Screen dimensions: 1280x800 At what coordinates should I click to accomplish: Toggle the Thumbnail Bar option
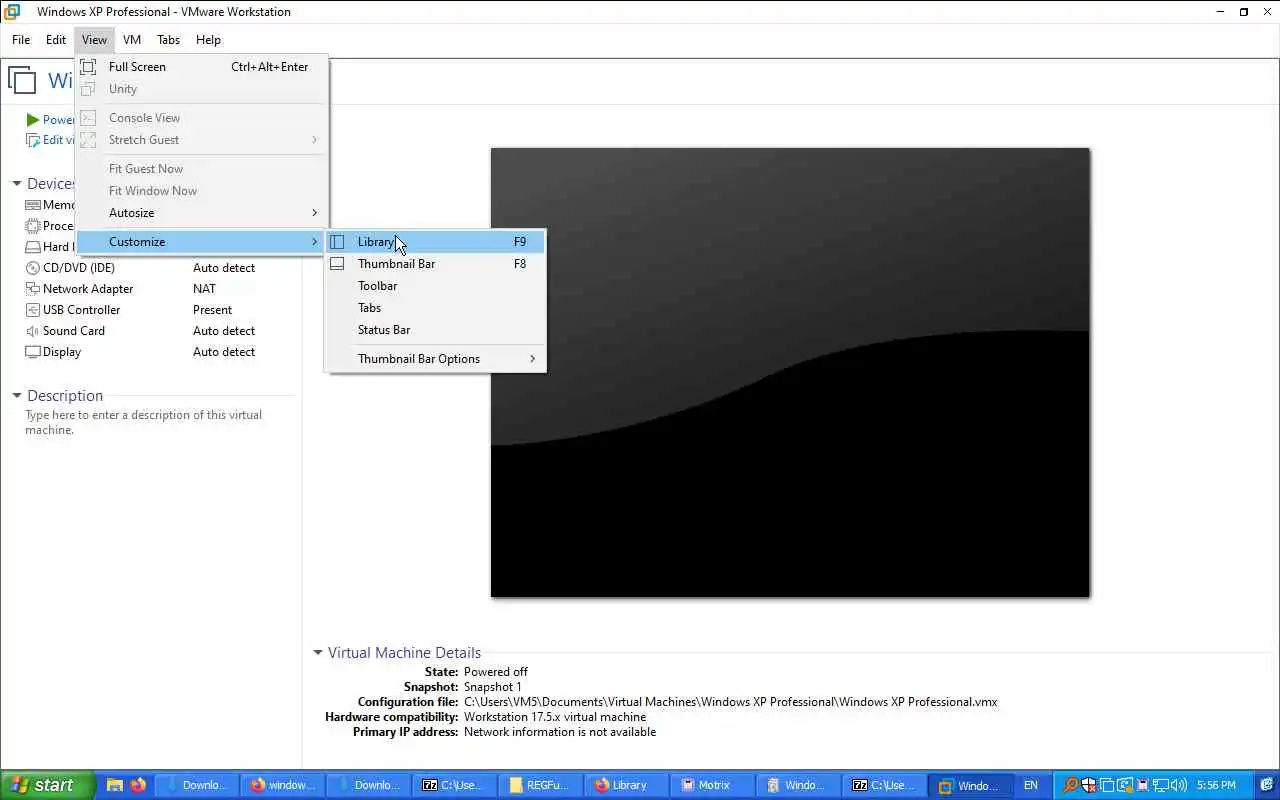[x=435, y=264]
